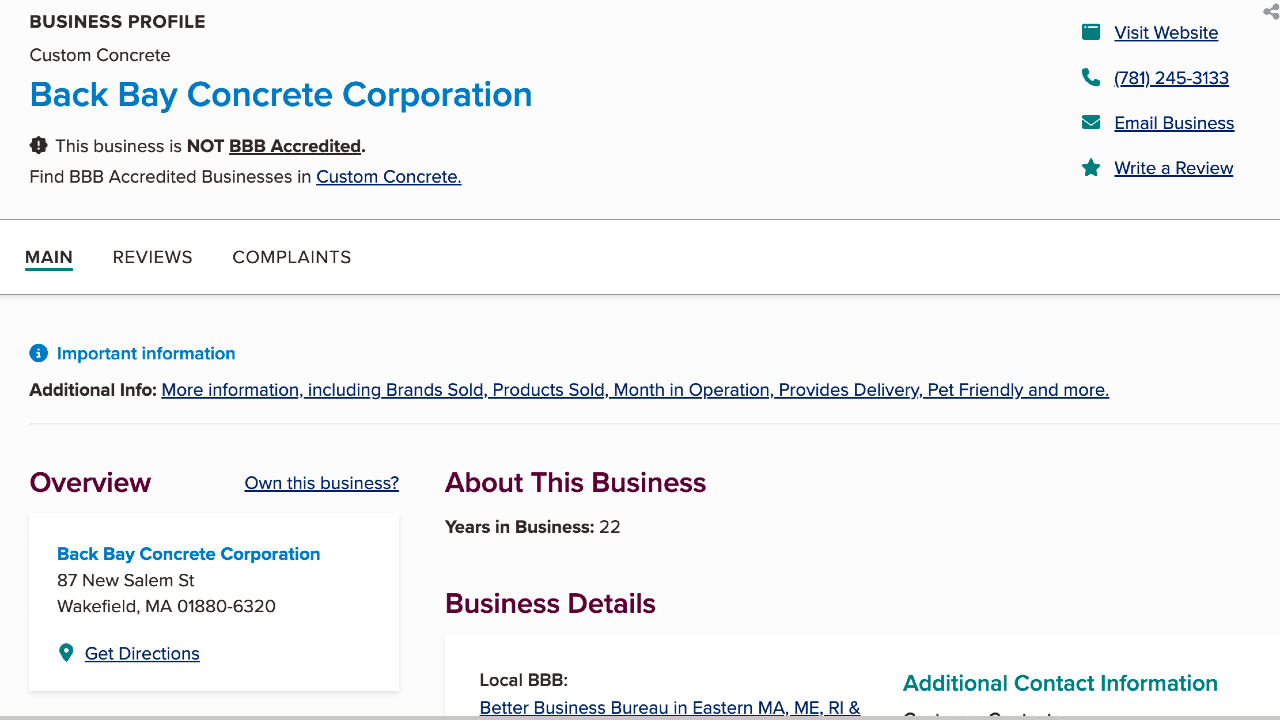
Task: Click the BUSINESS PROFILE label
Action: pos(117,21)
